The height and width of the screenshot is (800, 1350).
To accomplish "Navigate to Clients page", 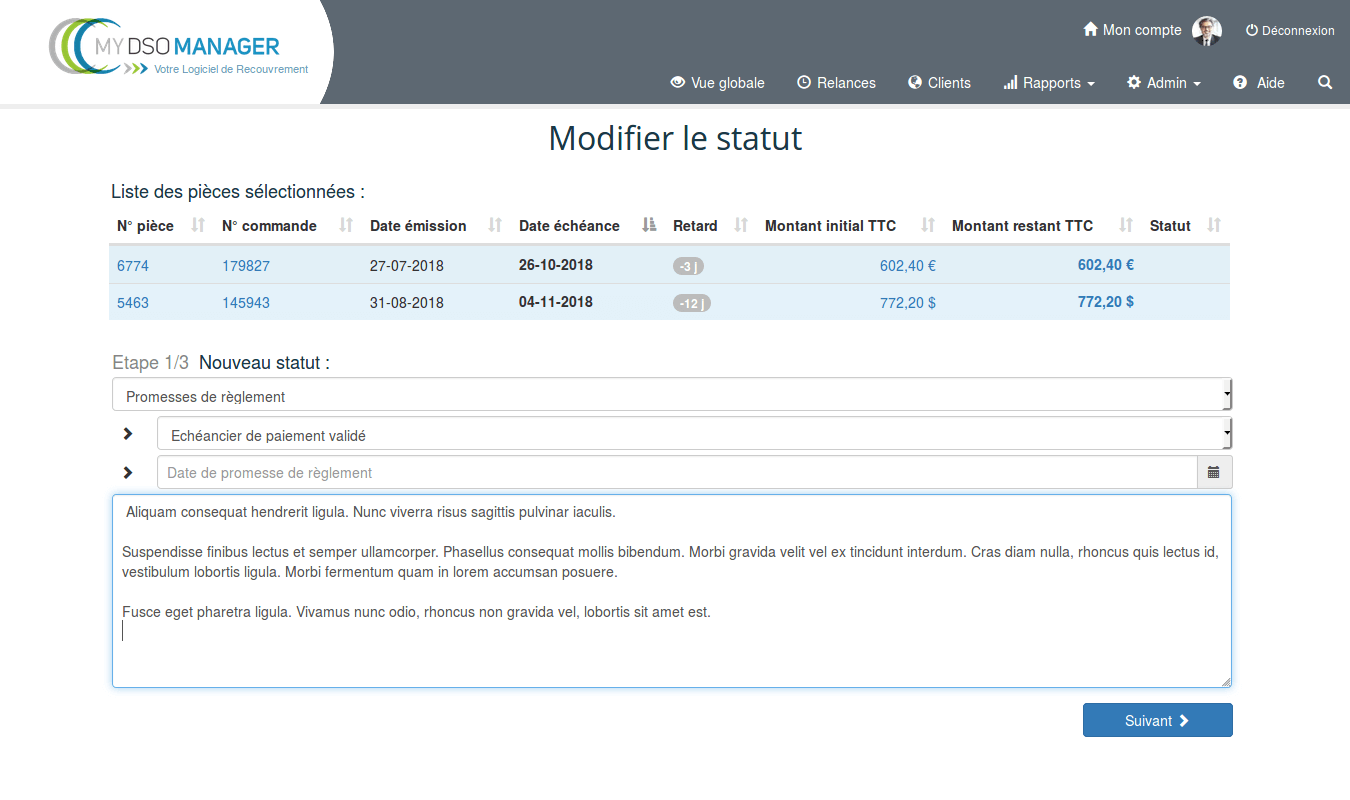I will tap(939, 83).
